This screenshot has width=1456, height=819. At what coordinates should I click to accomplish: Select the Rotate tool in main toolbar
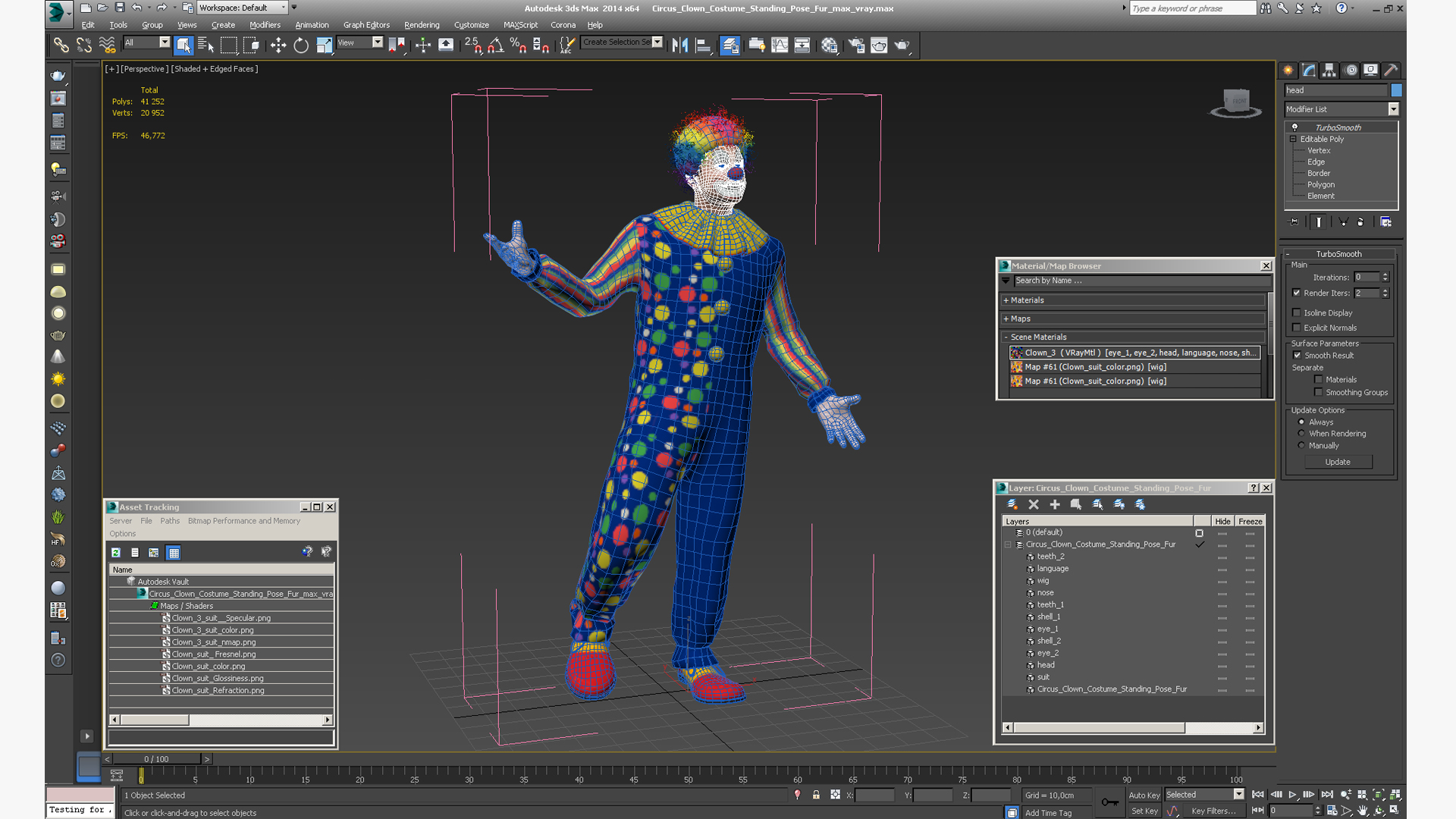pos(301,45)
